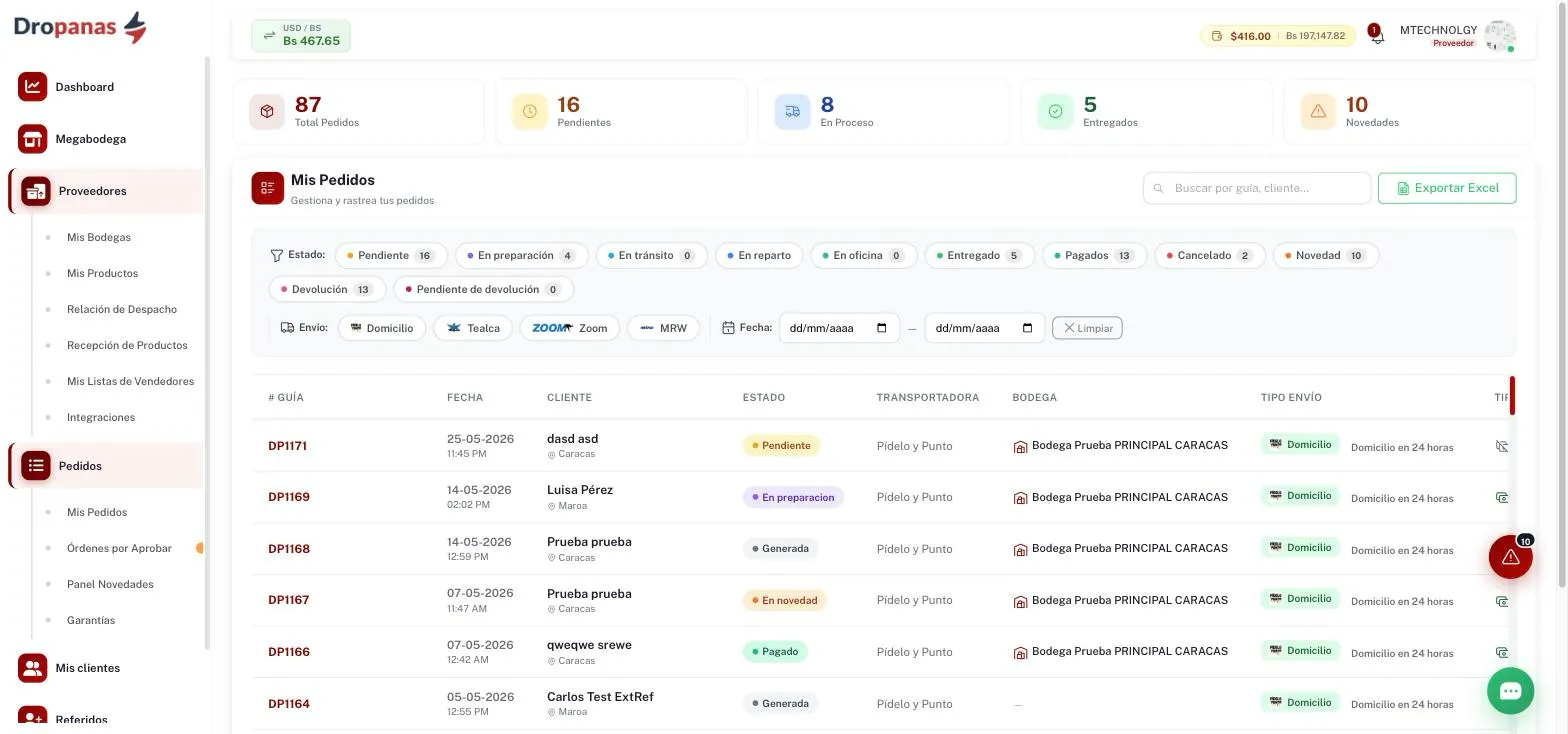Click the action icon in row DP1171
This screenshot has width=1568, height=734.
tap(1501, 446)
